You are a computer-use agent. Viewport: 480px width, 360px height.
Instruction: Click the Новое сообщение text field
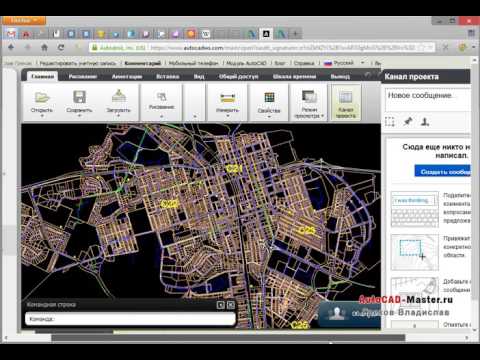428,99
